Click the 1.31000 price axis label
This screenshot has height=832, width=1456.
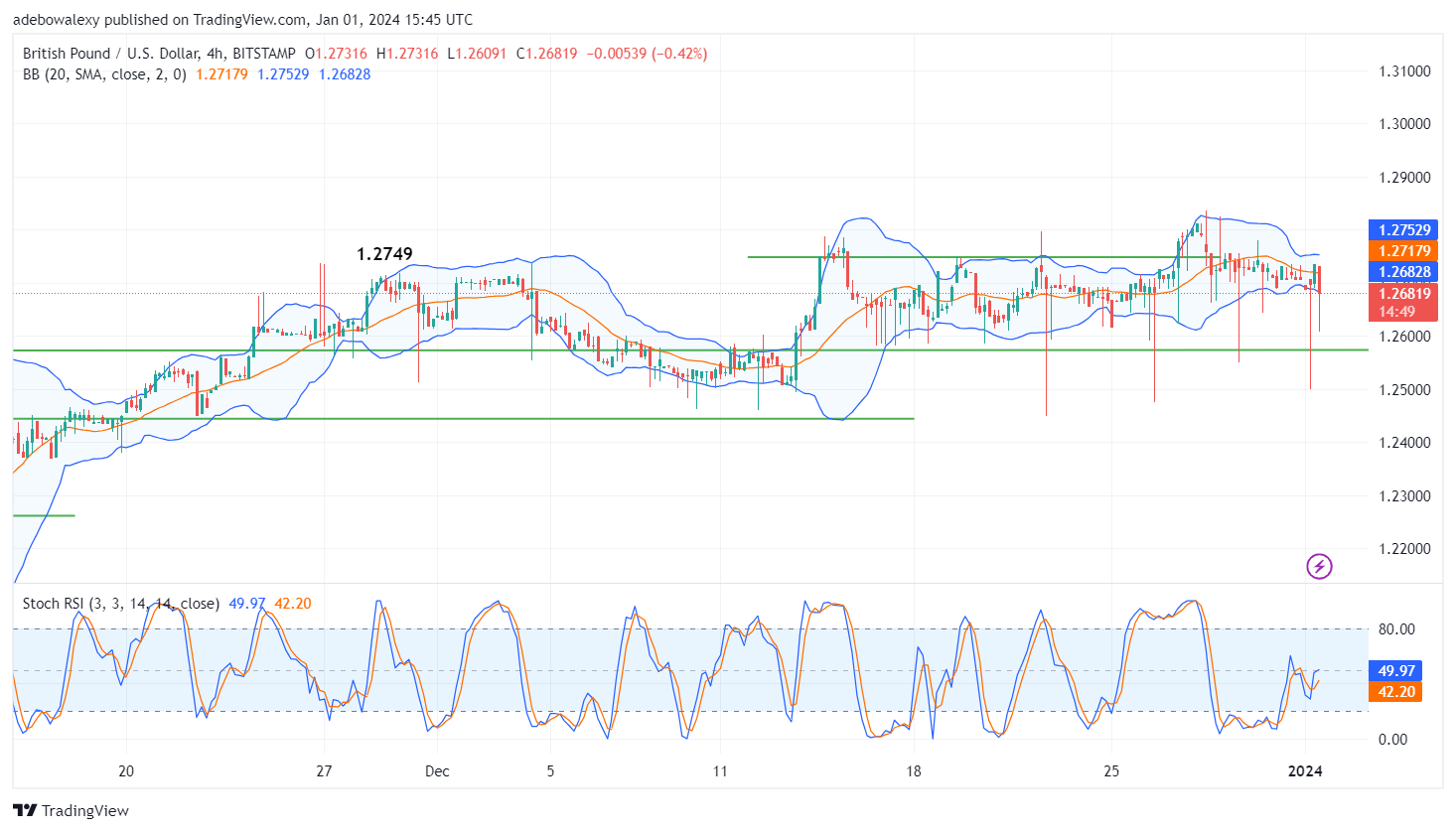[x=1404, y=71]
